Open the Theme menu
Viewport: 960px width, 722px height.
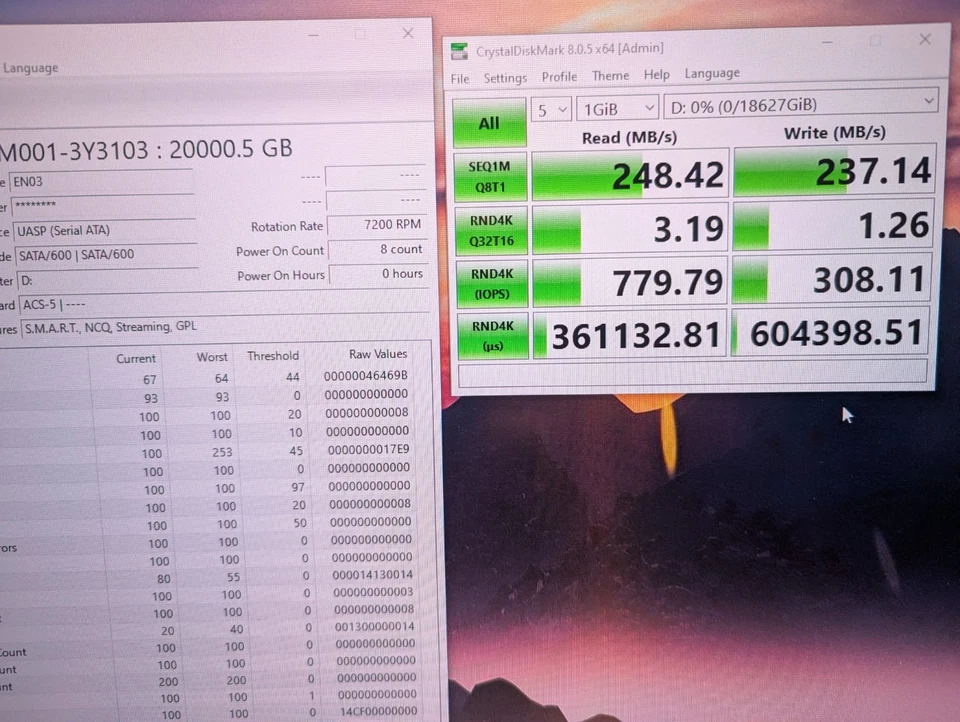pyautogui.click(x=610, y=77)
